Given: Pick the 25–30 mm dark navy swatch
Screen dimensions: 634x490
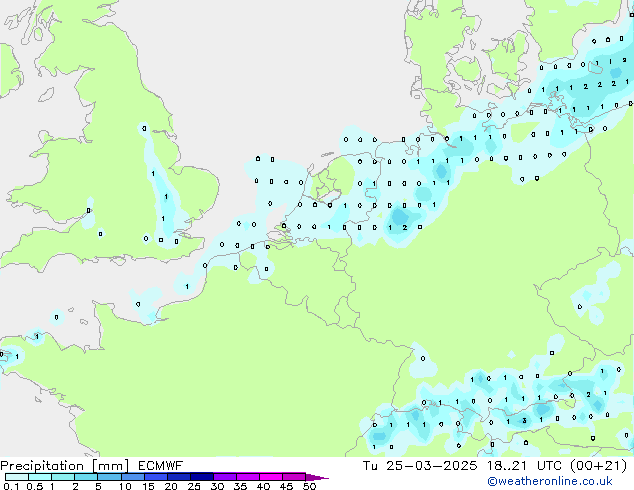Looking at the screenshot, I should (202, 477).
